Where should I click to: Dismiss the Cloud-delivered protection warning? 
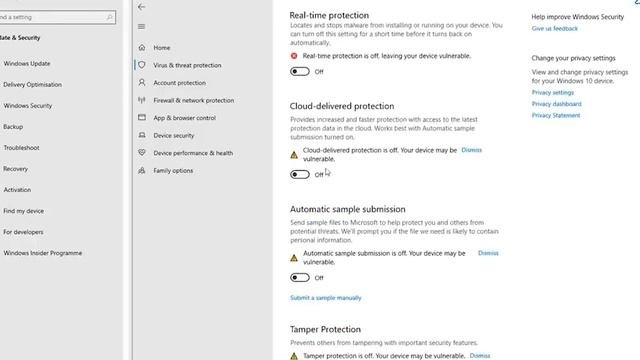(x=471, y=150)
